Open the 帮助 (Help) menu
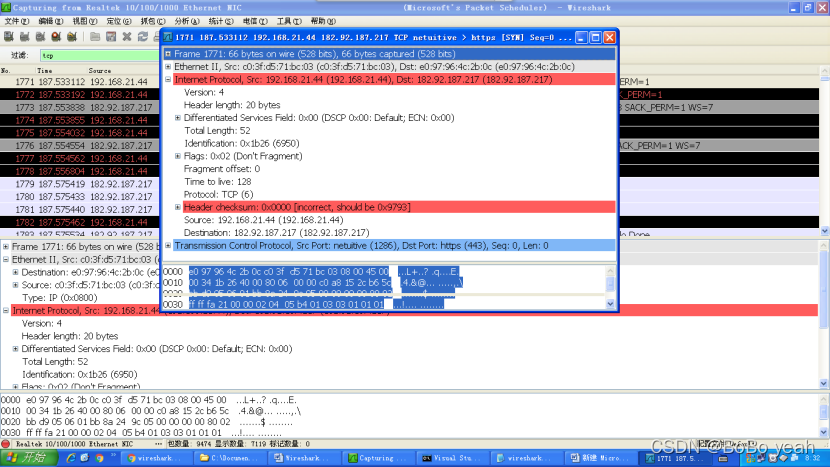Screen dimensions: 830x467 pyautogui.click(x=323, y=21)
